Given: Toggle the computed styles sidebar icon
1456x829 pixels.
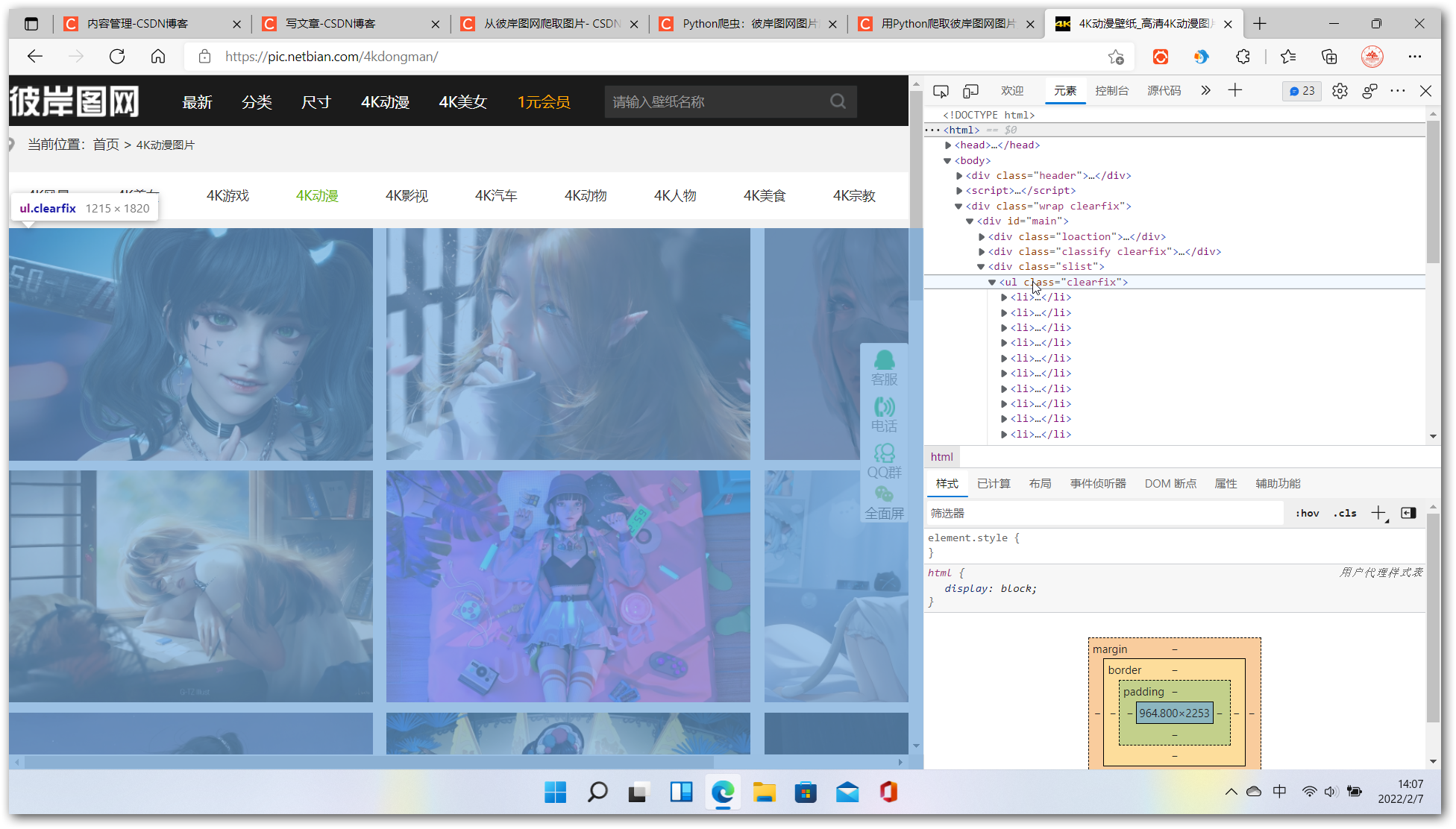Looking at the screenshot, I should pos(1408,513).
